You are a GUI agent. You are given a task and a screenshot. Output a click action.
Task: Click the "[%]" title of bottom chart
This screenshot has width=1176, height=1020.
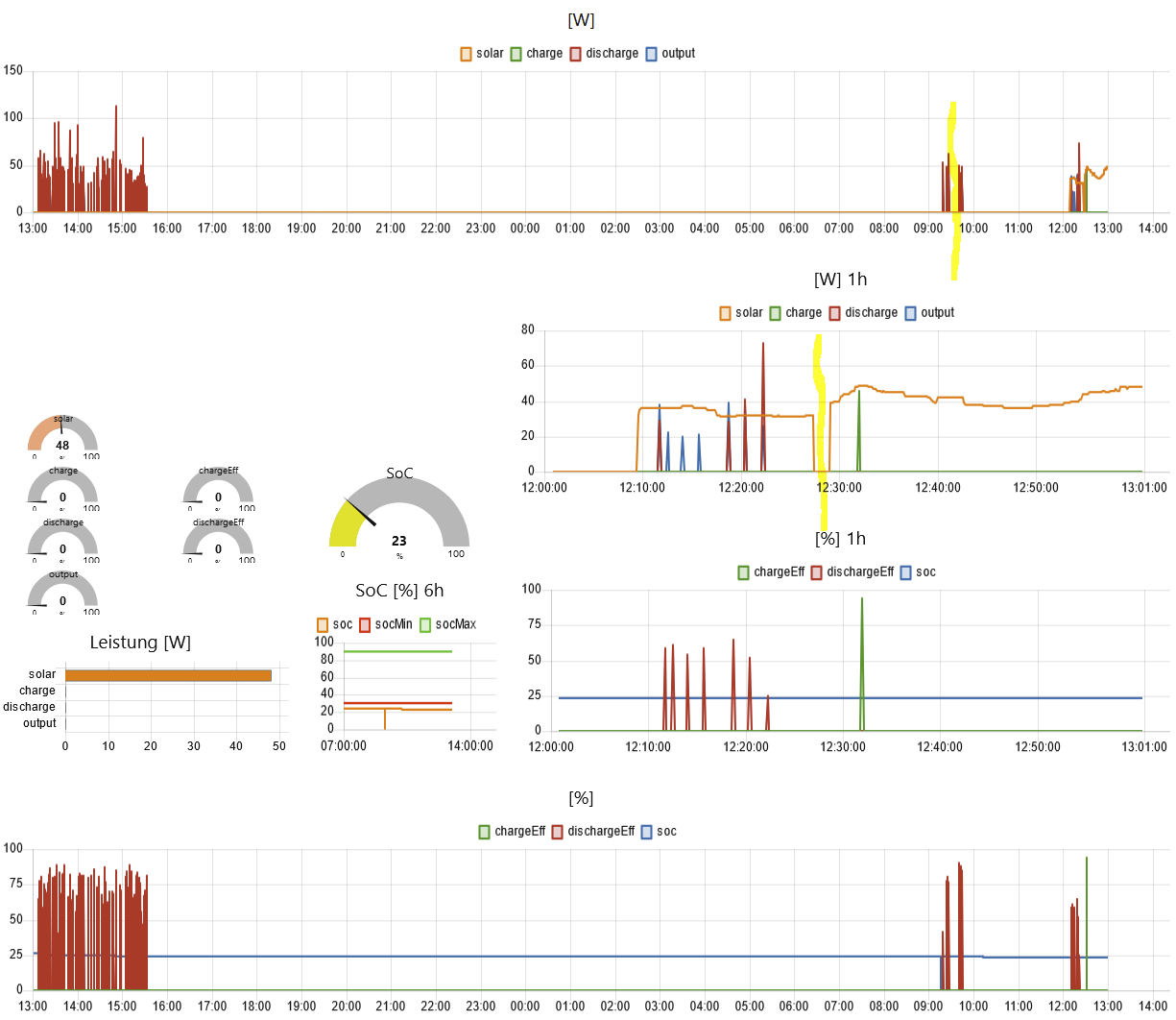[x=581, y=798]
